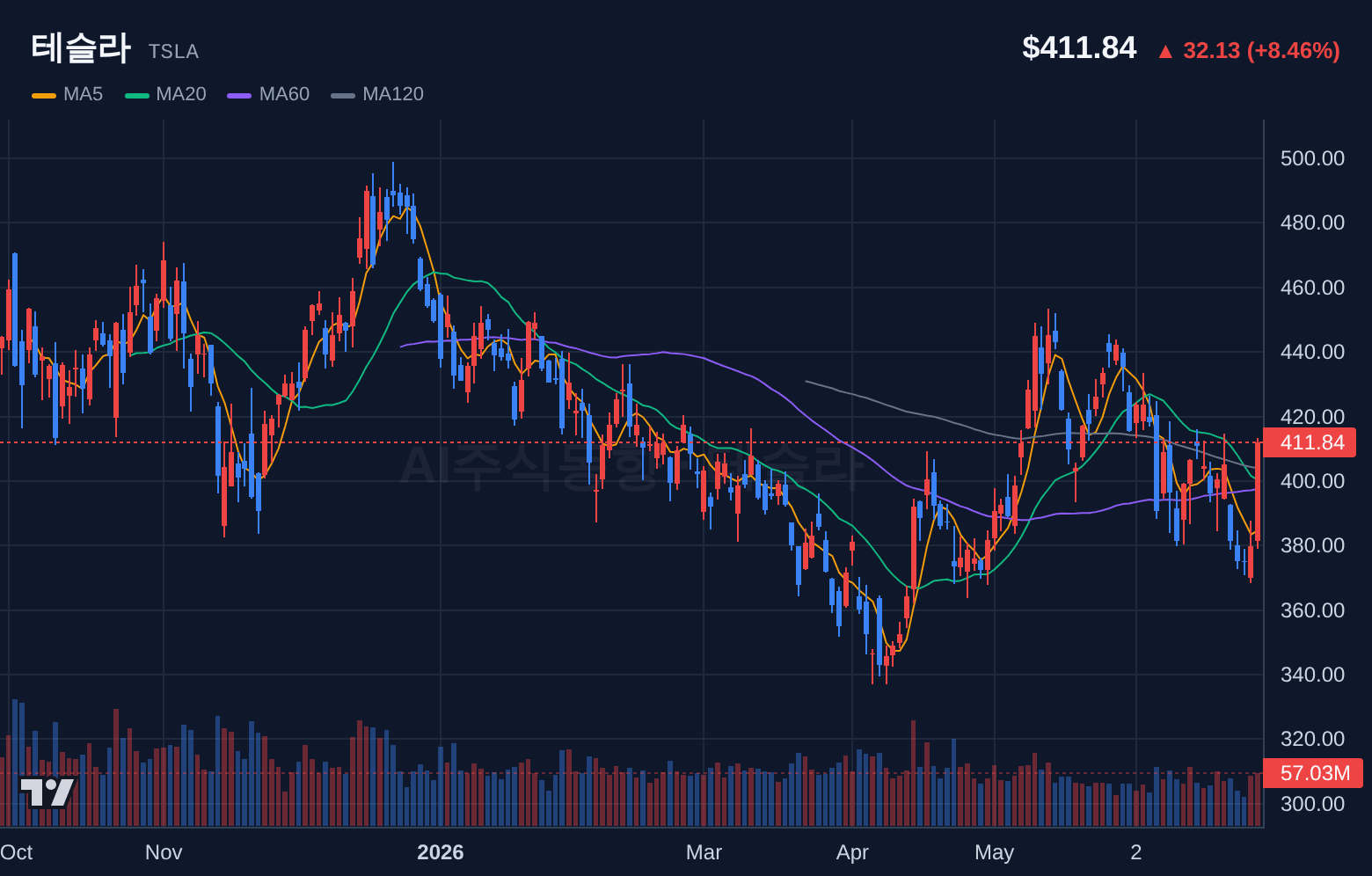Click the 2 date axis label
Image resolution: width=1372 pixels, height=876 pixels.
point(1136,852)
